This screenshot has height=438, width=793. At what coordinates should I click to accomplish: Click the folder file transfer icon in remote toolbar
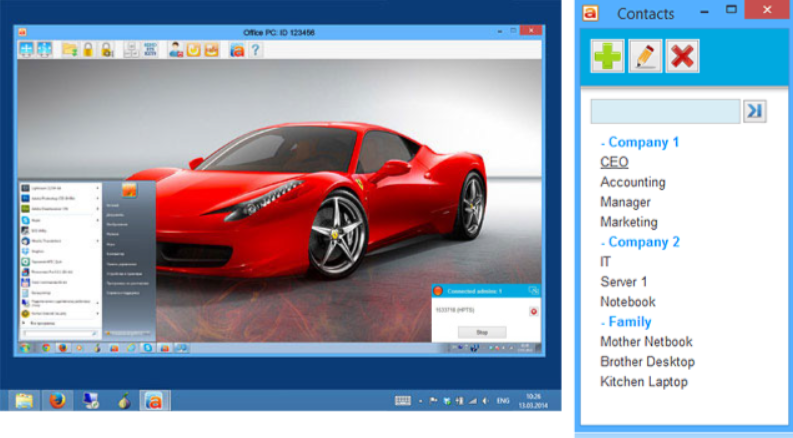[70, 49]
